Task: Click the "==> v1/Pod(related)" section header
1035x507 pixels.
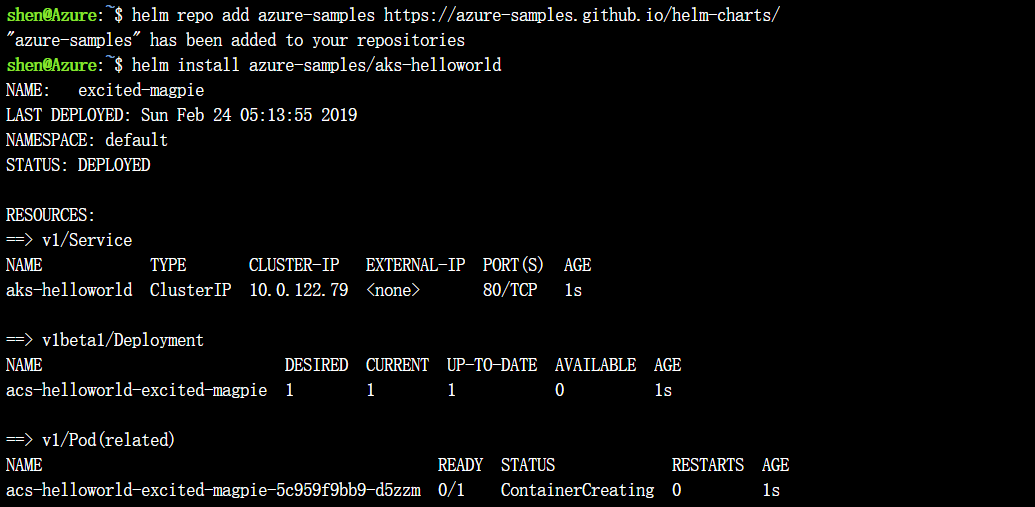Action: click(91, 440)
